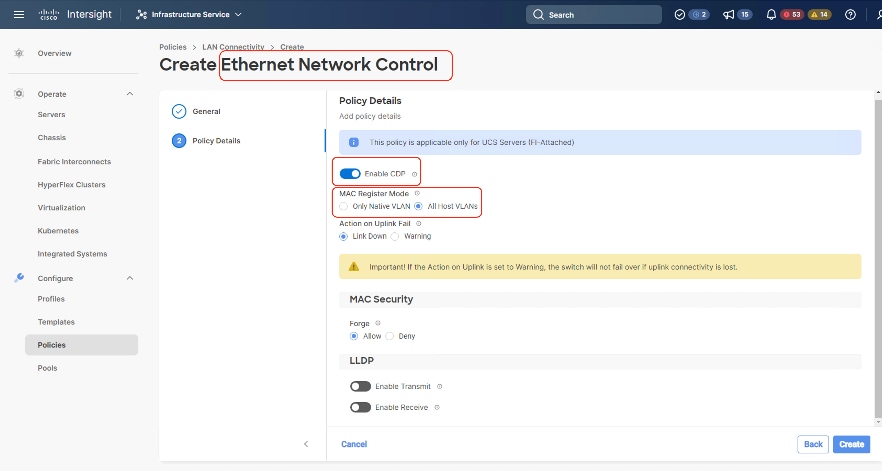
Task: Click the Search input field
Action: coord(594,15)
